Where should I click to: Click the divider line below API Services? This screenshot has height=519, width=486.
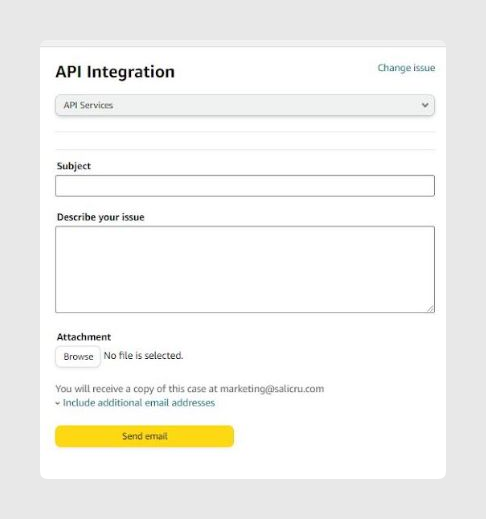245,132
